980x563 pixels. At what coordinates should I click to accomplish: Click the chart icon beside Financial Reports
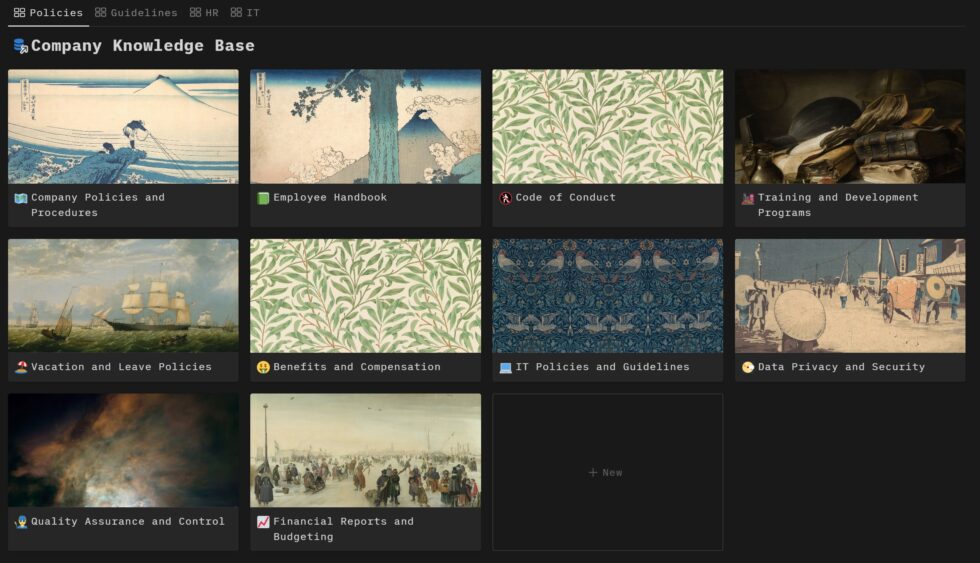(263, 522)
